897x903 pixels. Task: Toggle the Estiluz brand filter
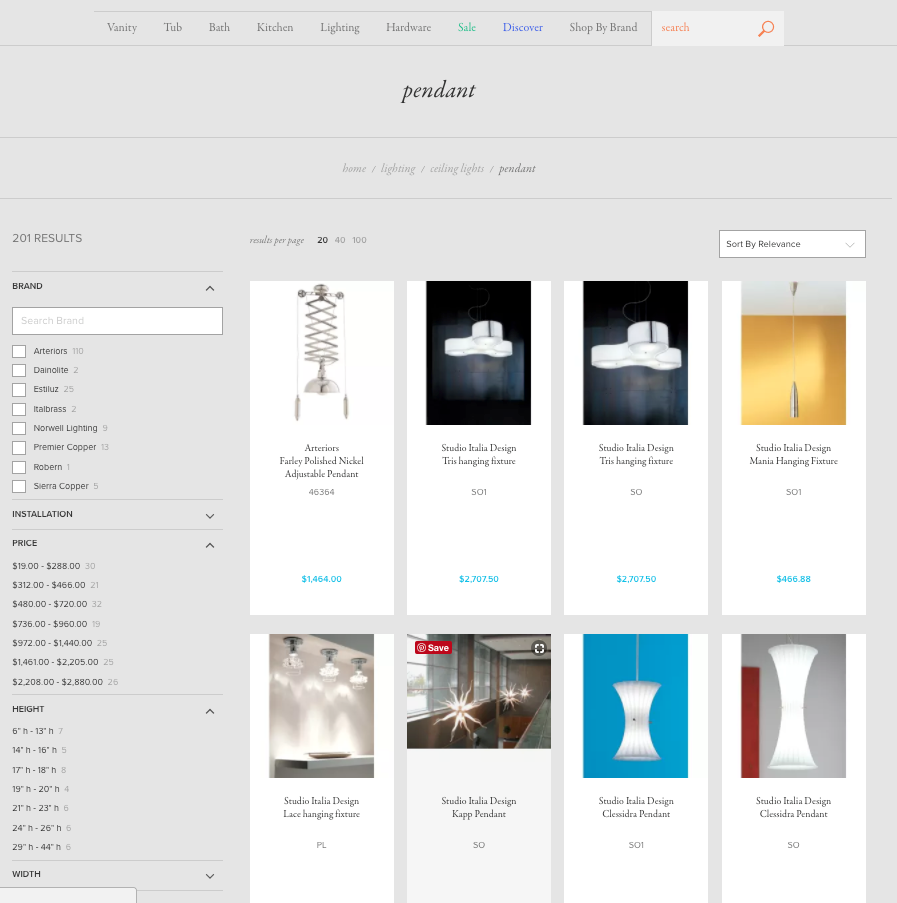(19, 390)
